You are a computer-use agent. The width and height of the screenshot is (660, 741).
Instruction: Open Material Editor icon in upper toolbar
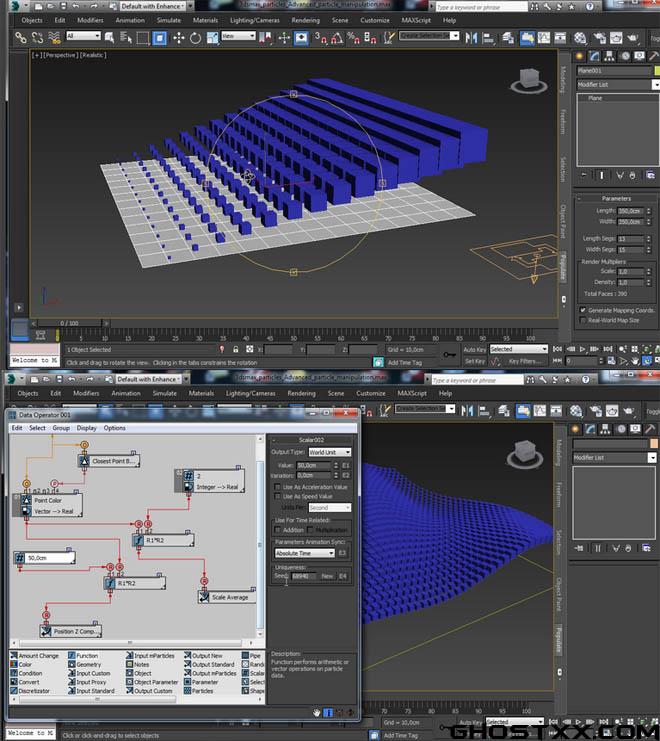point(580,38)
